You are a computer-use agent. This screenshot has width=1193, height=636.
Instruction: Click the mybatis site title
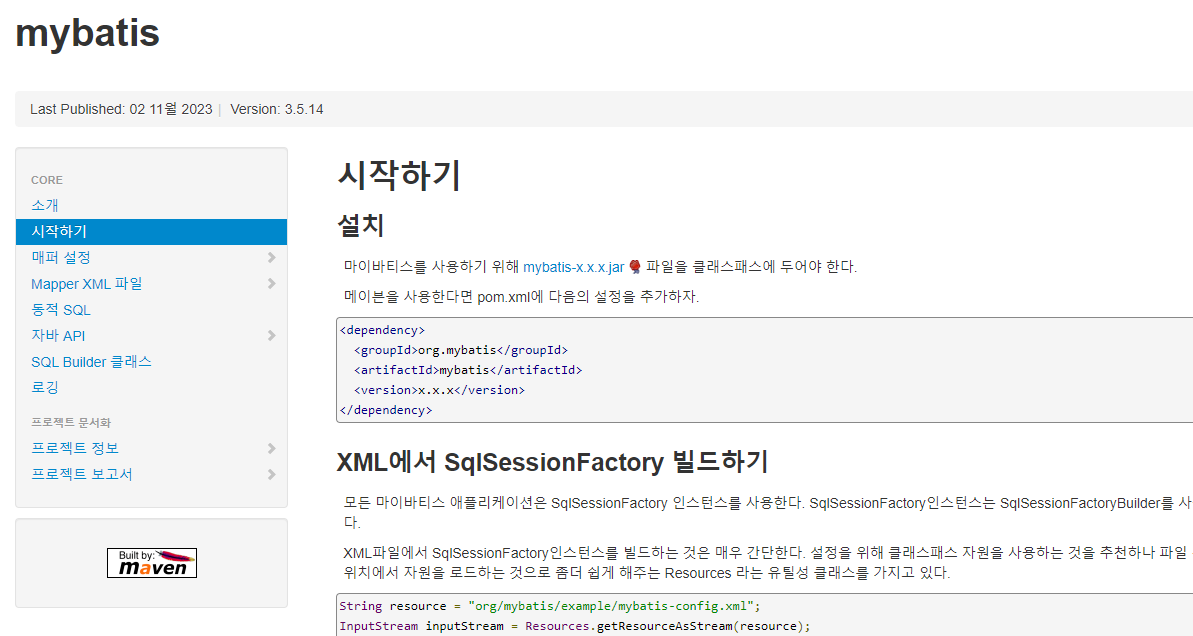coord(87,33)
